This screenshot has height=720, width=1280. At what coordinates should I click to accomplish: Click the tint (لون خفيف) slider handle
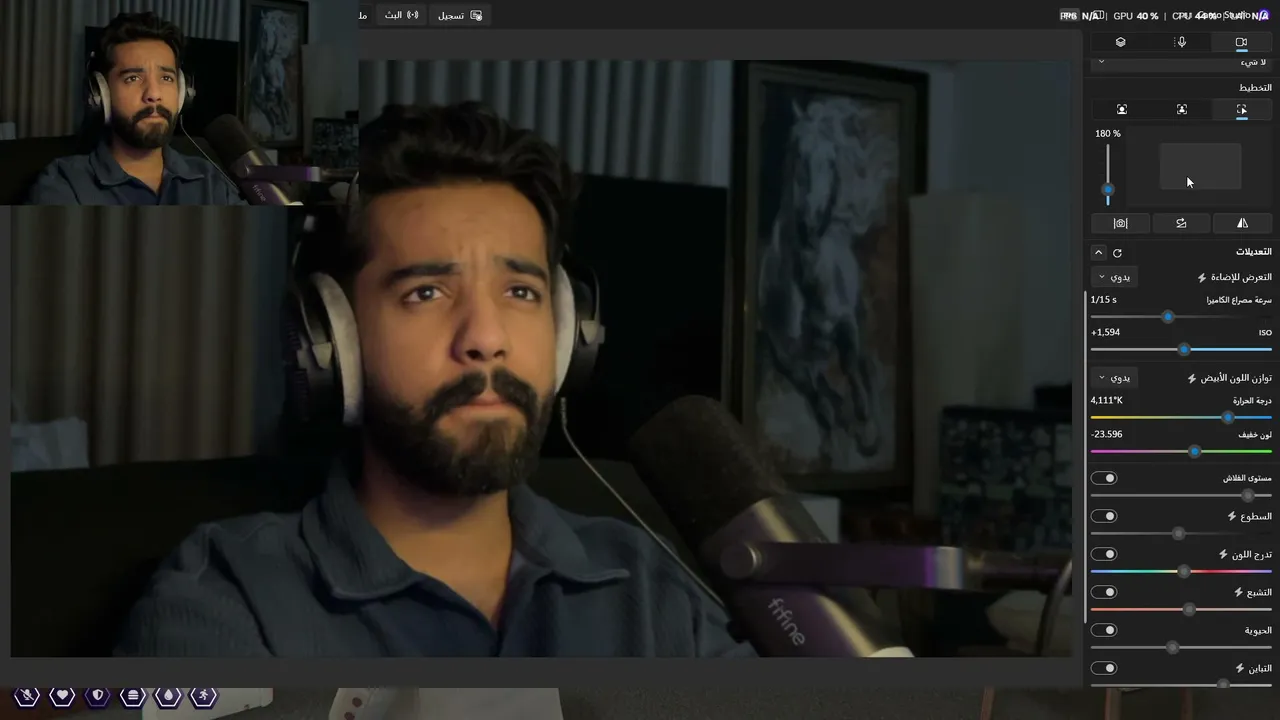1195,452
